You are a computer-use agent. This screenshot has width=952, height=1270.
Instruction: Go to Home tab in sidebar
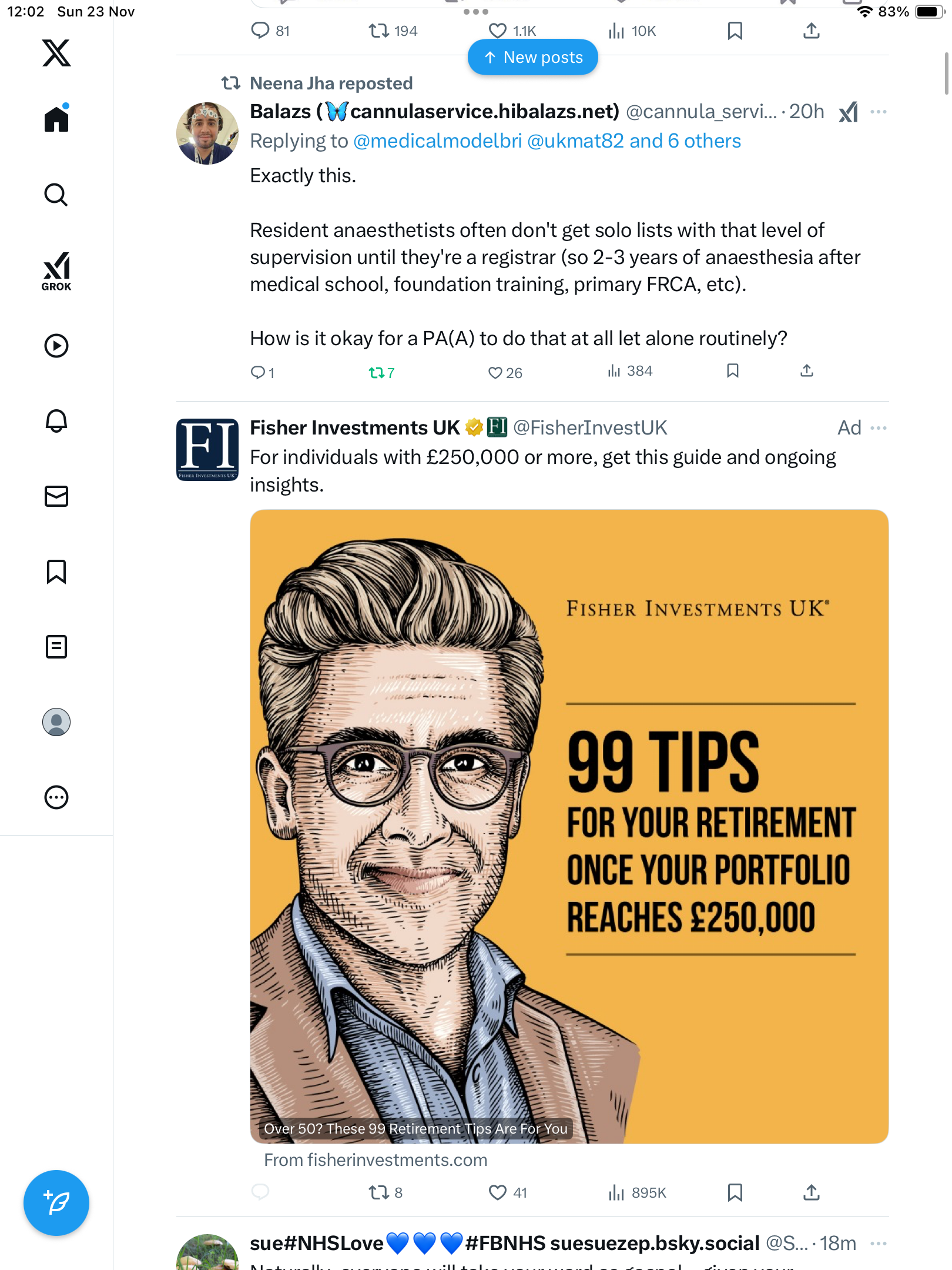pyautogui.click(x=56, y=118)
